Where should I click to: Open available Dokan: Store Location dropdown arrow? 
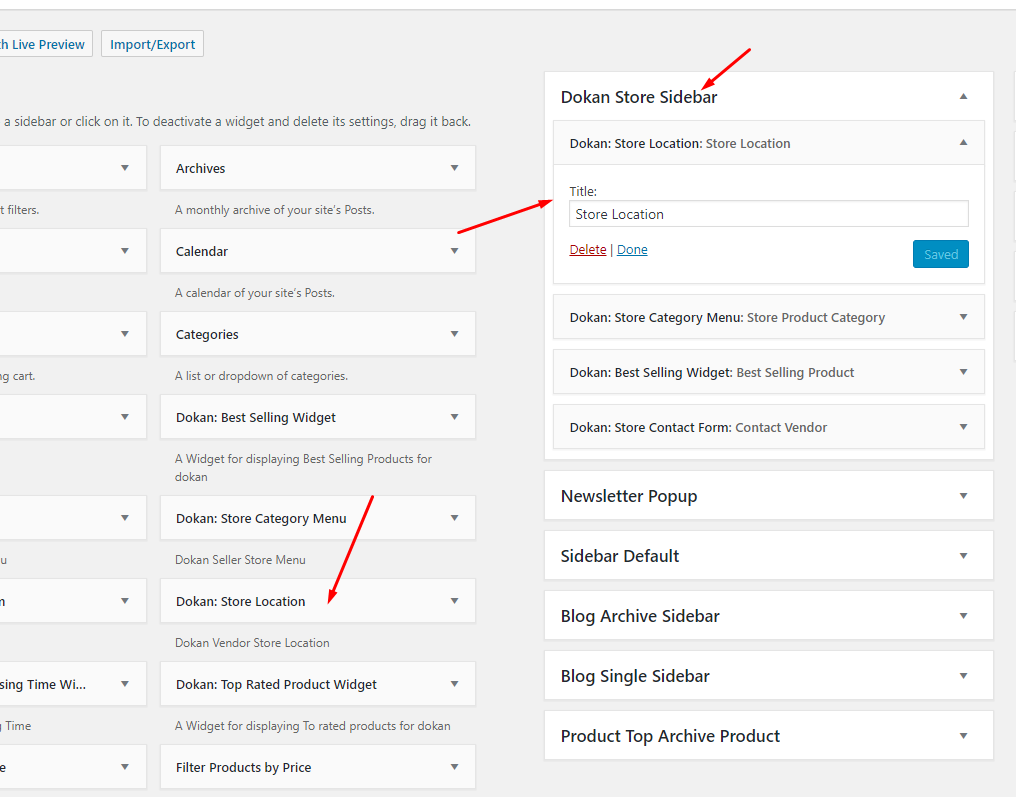coord(455,601)
